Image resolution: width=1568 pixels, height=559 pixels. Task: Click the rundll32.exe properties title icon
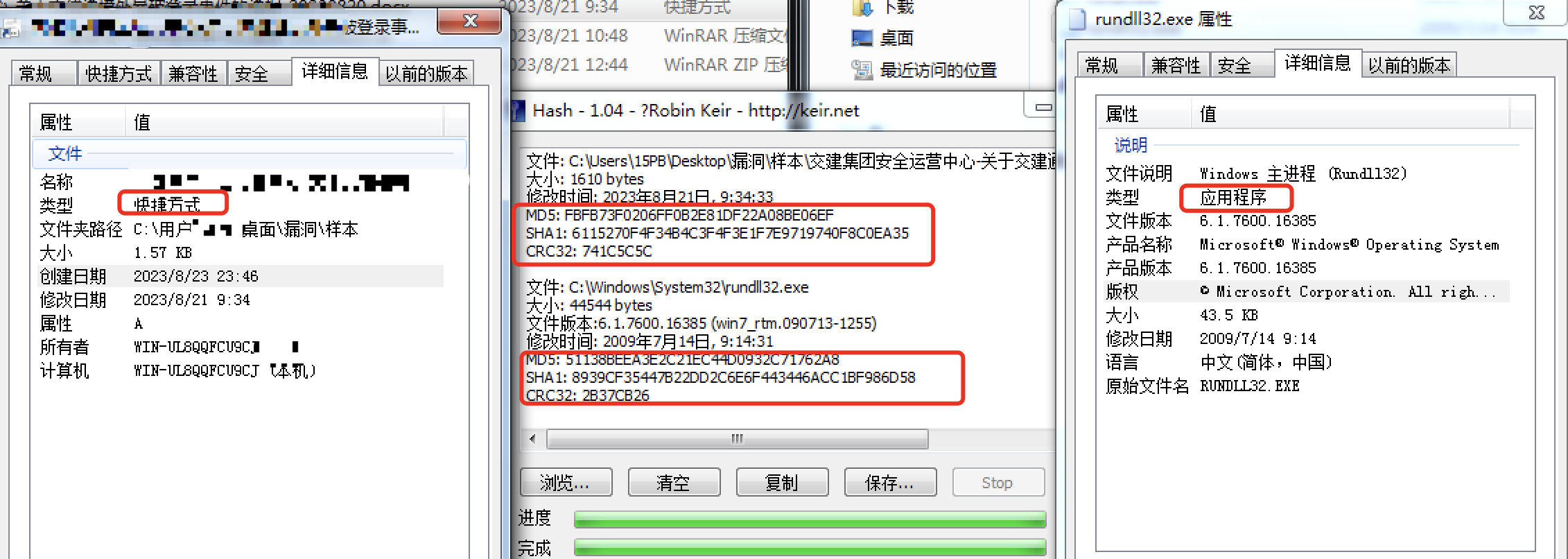(1077, 19)
